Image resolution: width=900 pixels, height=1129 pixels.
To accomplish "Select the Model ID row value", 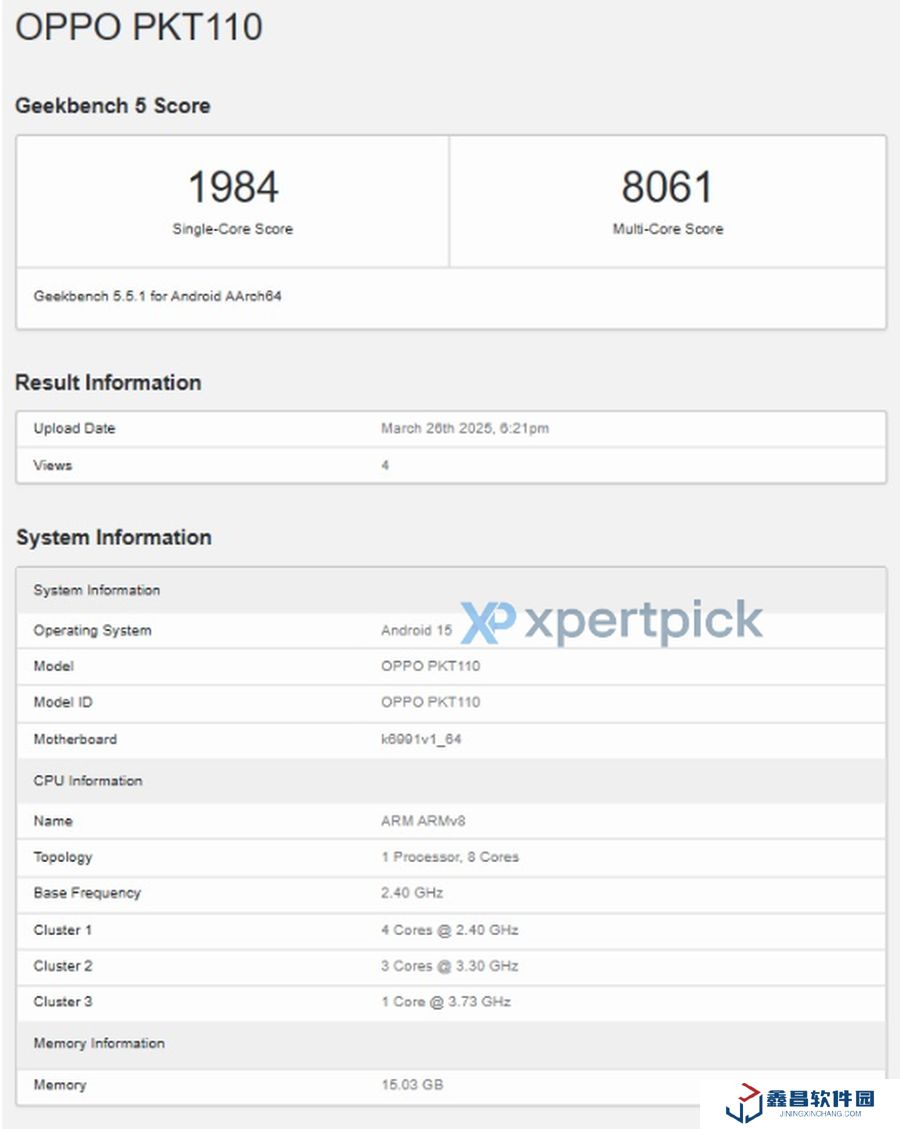I will (430, 702).
